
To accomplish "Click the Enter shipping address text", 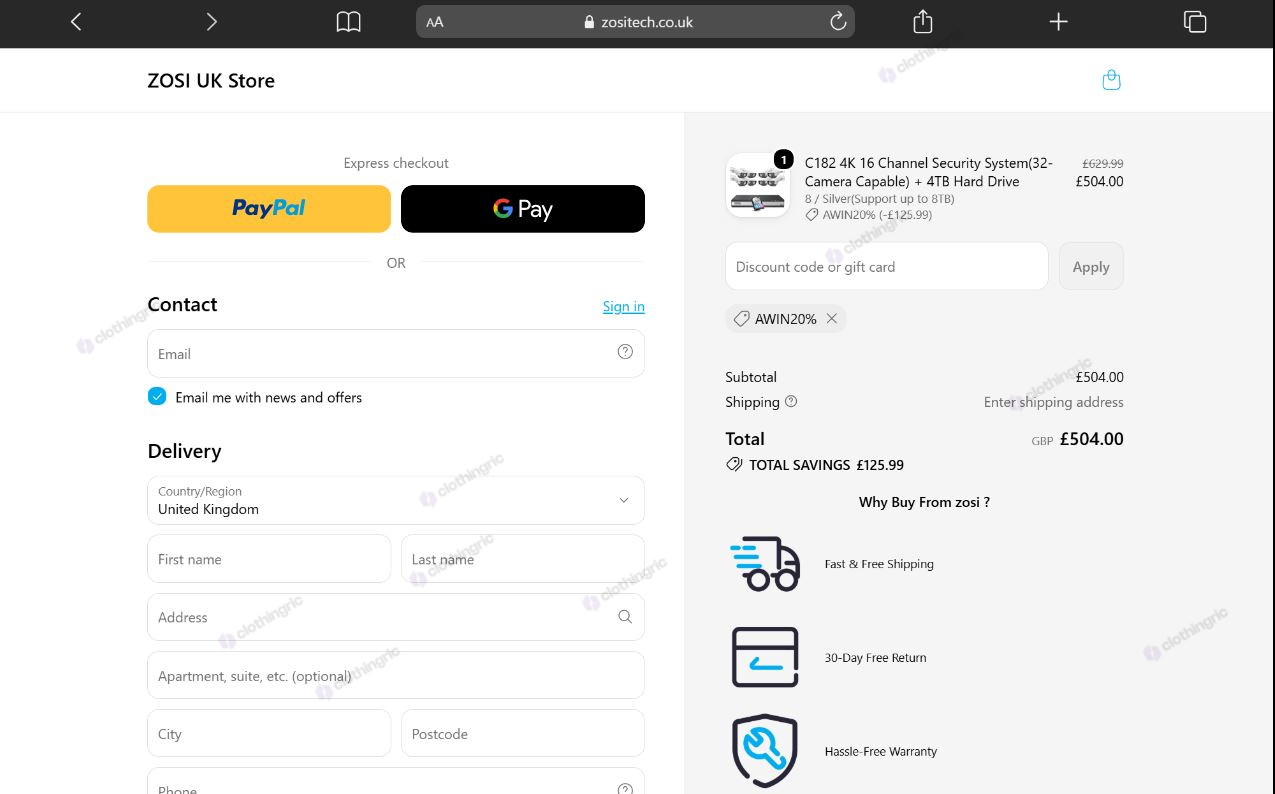I will click(x=1053, y=402).
